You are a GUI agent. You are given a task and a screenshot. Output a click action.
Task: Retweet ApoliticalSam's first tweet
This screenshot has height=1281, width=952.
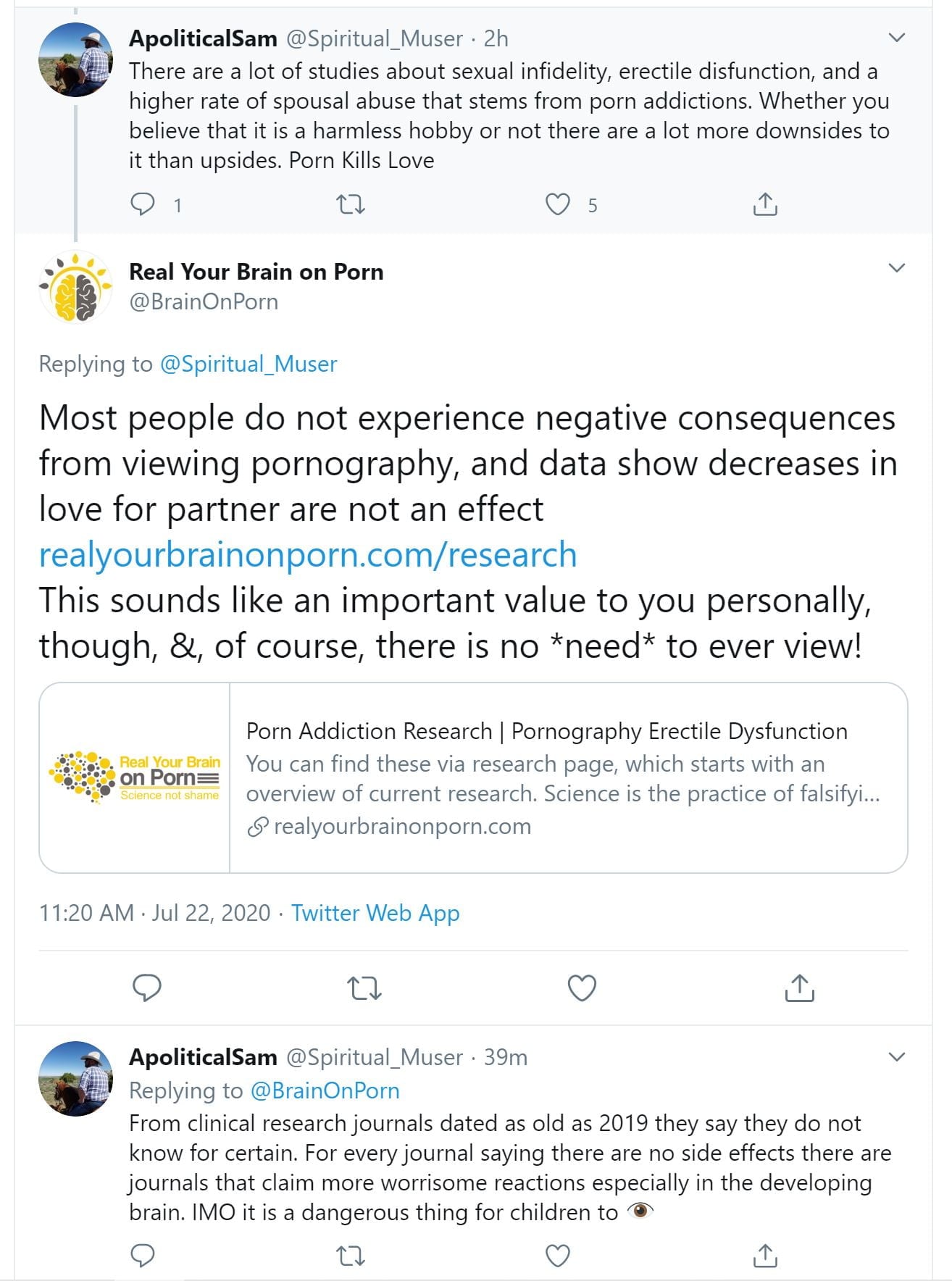[351, 204]
